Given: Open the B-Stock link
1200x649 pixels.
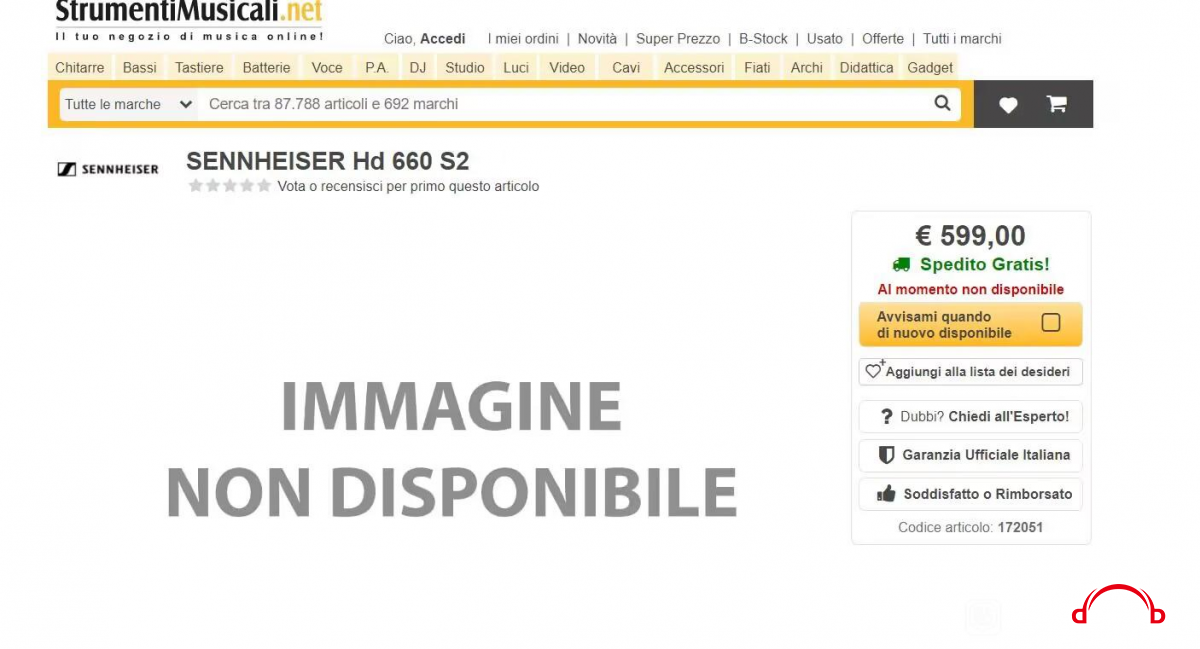Looking at the screenshot, I should 763,39.
